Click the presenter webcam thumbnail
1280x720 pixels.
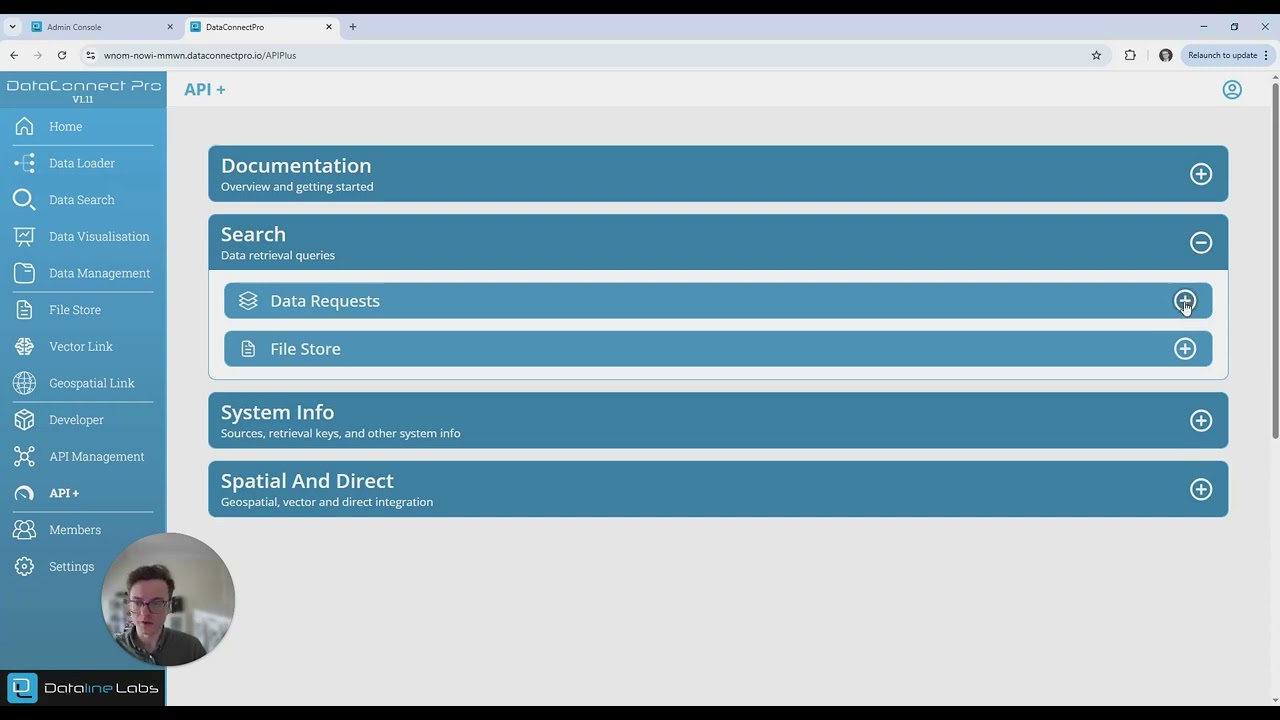pyautogui.click(x=168, y=599)
